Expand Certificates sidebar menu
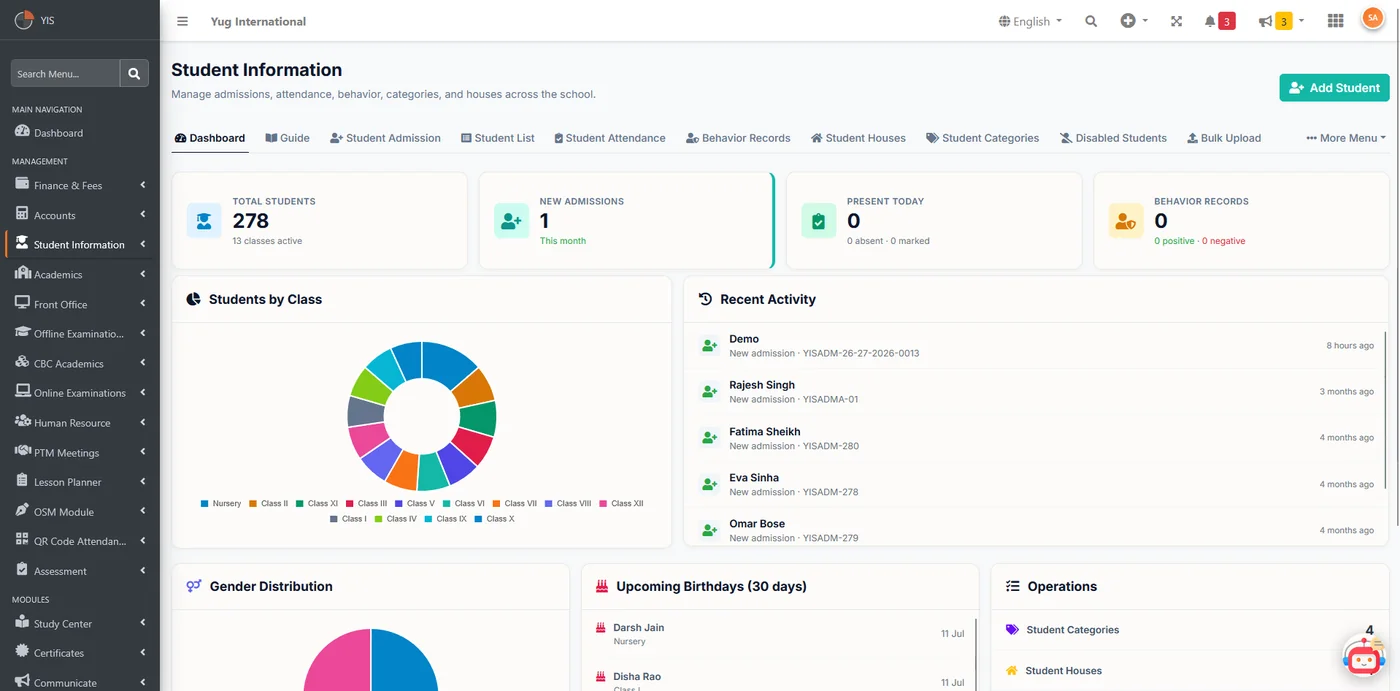This screenshot has height=691, width=1400. click(x=80, y=653)
